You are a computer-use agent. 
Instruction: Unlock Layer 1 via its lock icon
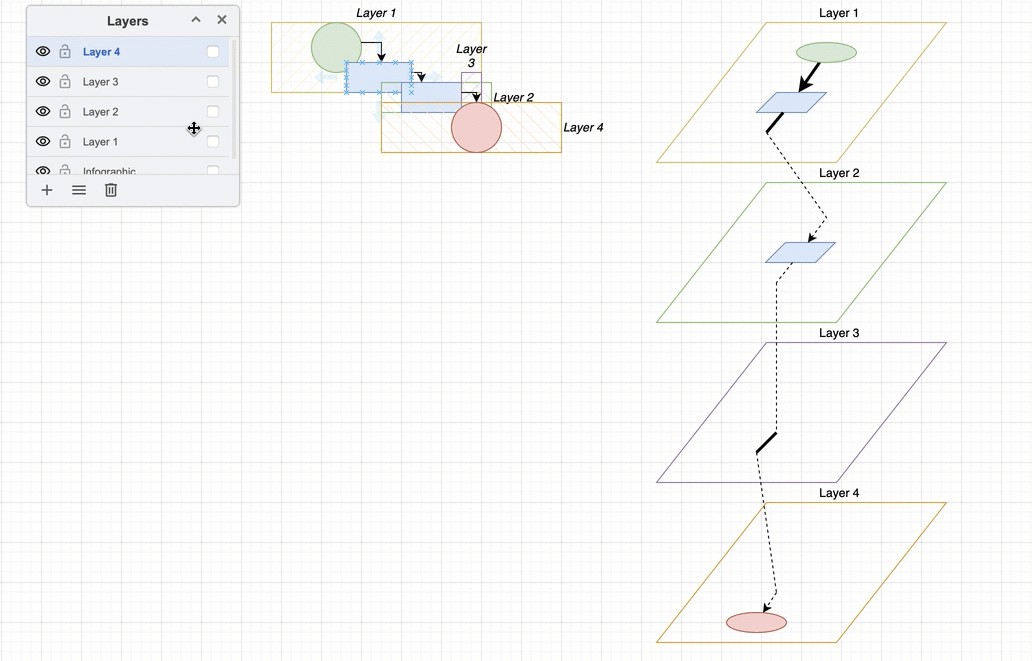[64, 141]
